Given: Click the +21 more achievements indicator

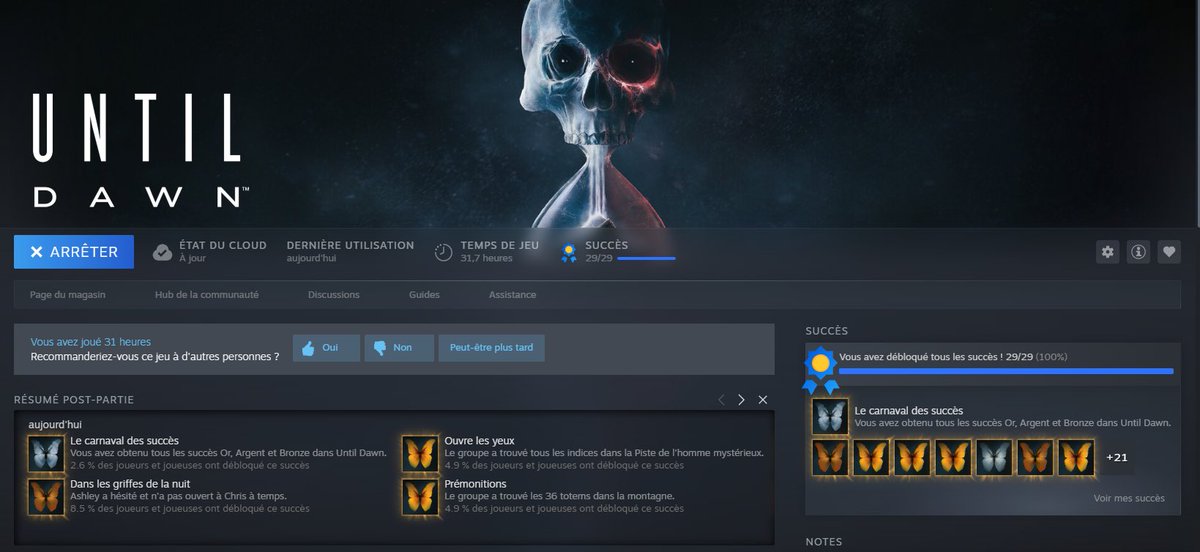Looking at the screenshot, I should pos(1117,457).
